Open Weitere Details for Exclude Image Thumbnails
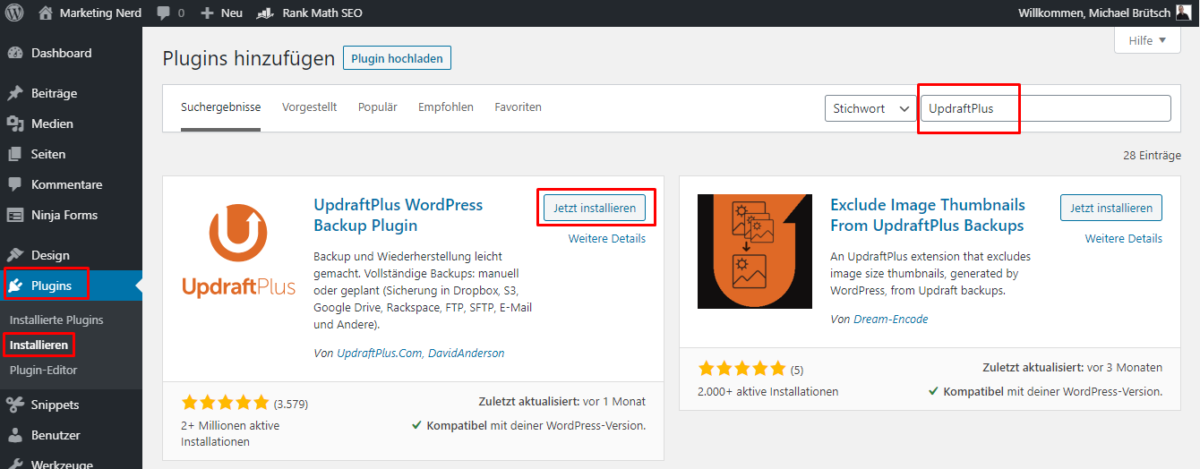Viewport: 1200px width, 469px height. (x=1124, y=239)
